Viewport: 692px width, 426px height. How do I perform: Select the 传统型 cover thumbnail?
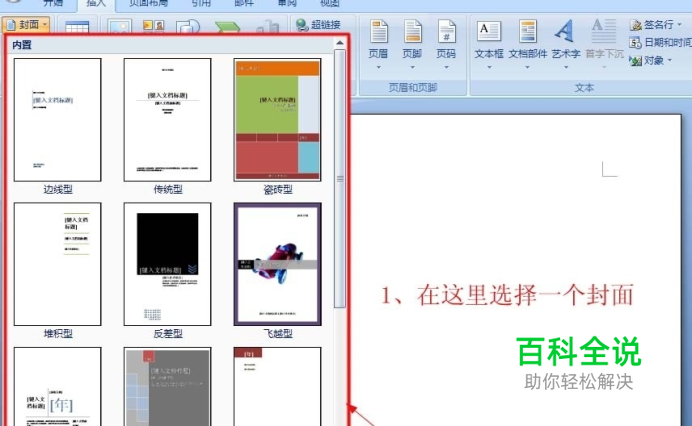[x=167, y=120]
